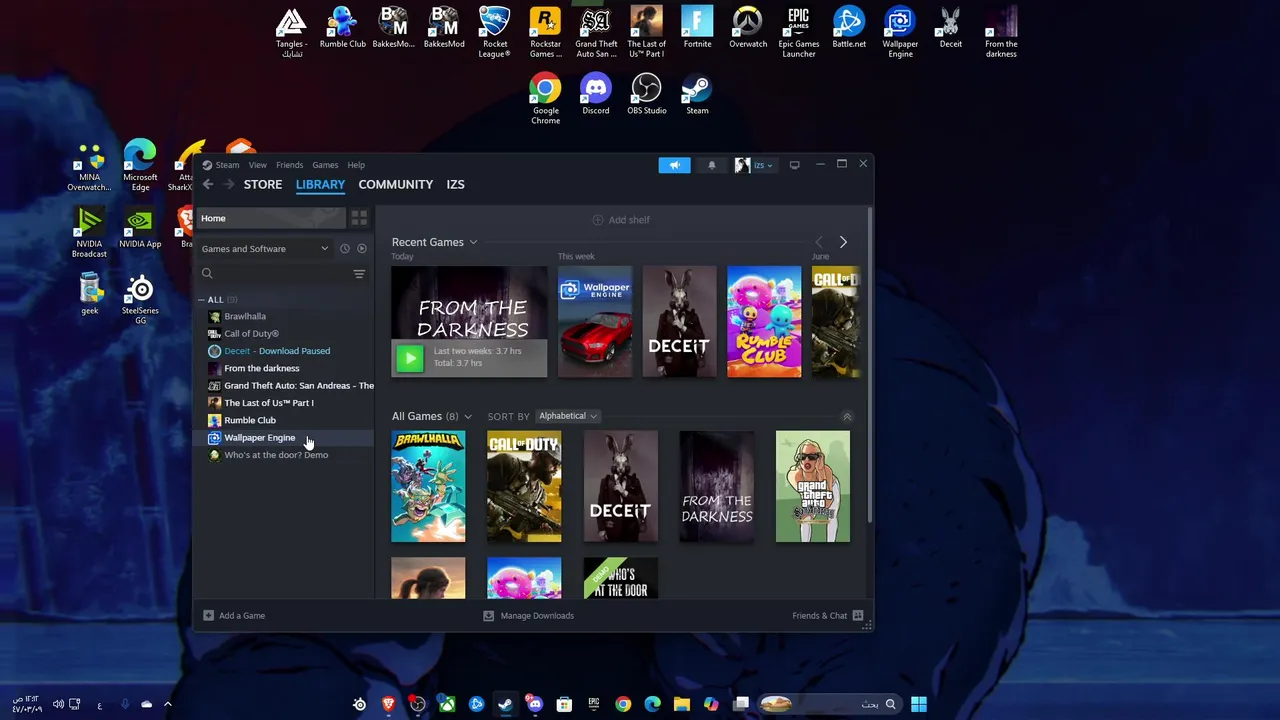Viewport: 1280px width, 720px height.
Task: Open Epic Games Launcher desktop shortcut
Action: (798, 32)
